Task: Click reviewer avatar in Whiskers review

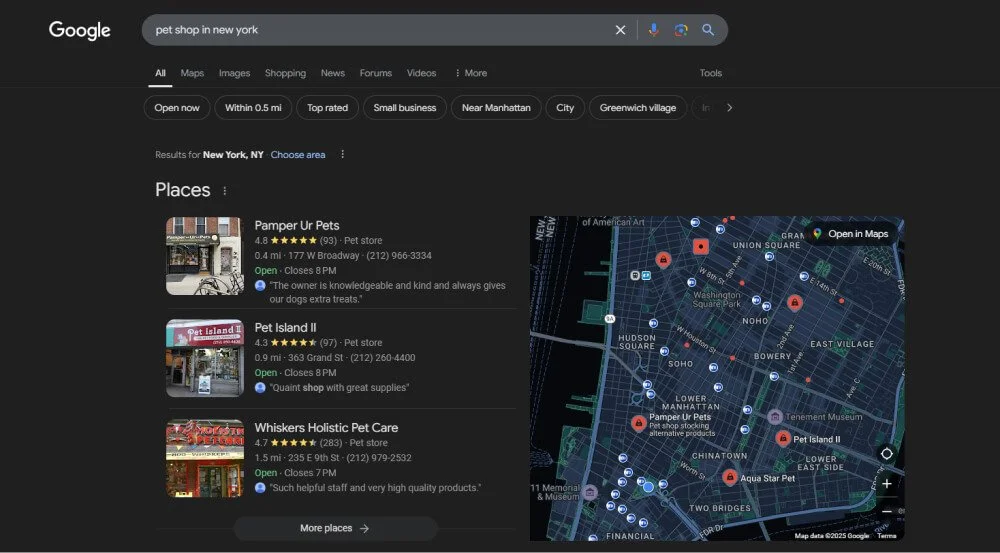Action: tap(260, 488)
